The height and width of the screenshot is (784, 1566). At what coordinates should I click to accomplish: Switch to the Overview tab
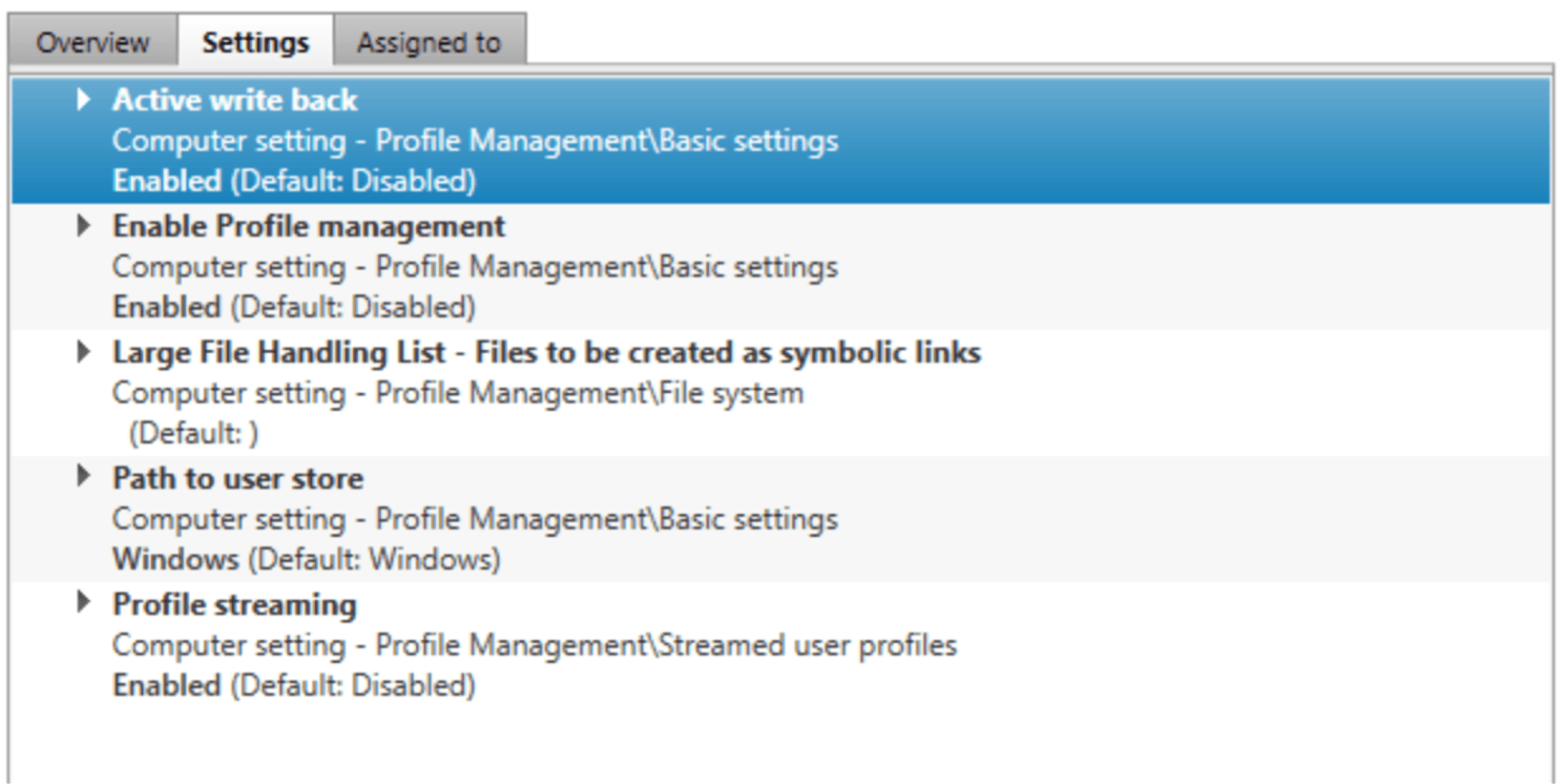point(92,41)
